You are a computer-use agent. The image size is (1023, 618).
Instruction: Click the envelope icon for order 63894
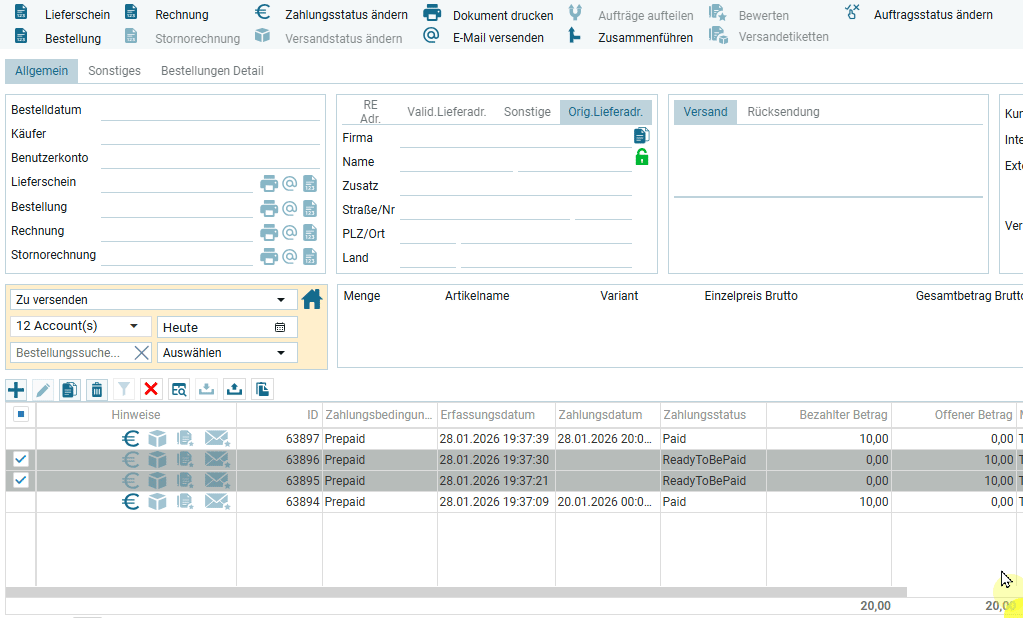coord(217,502)
